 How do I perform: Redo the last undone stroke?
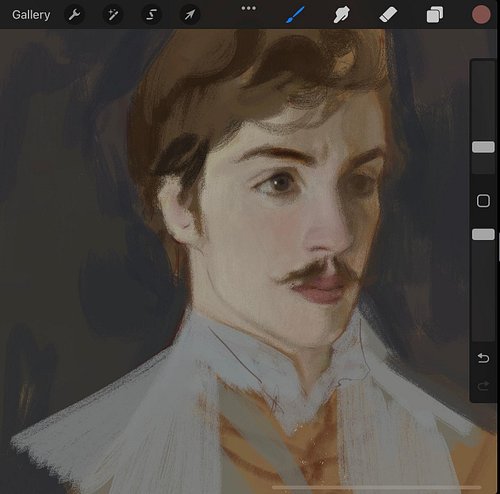(x=483, y=386)
